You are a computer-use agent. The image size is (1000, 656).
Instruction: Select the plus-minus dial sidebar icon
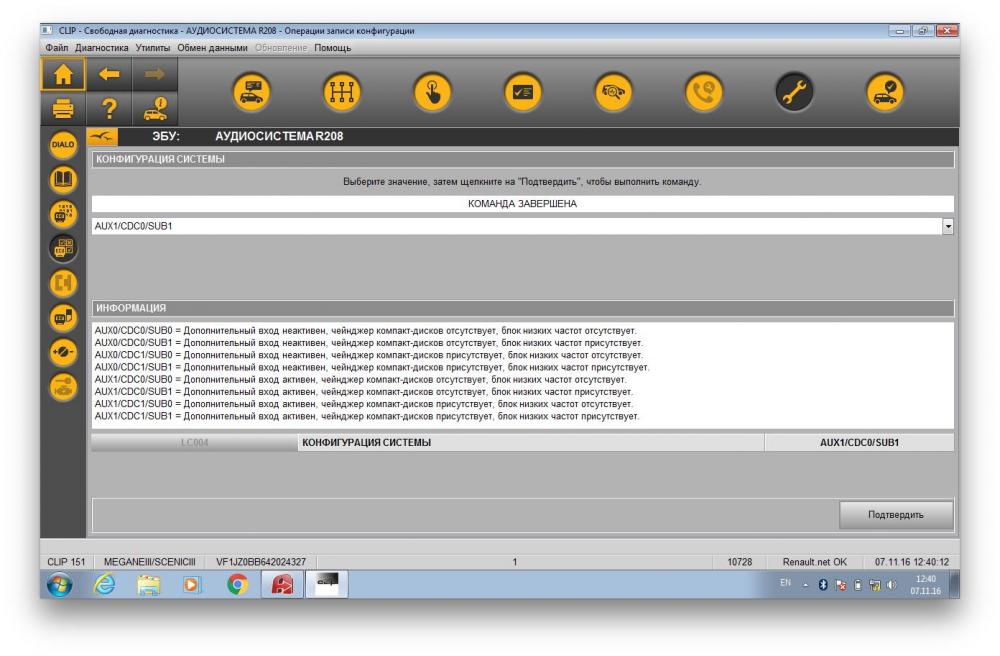63,352
